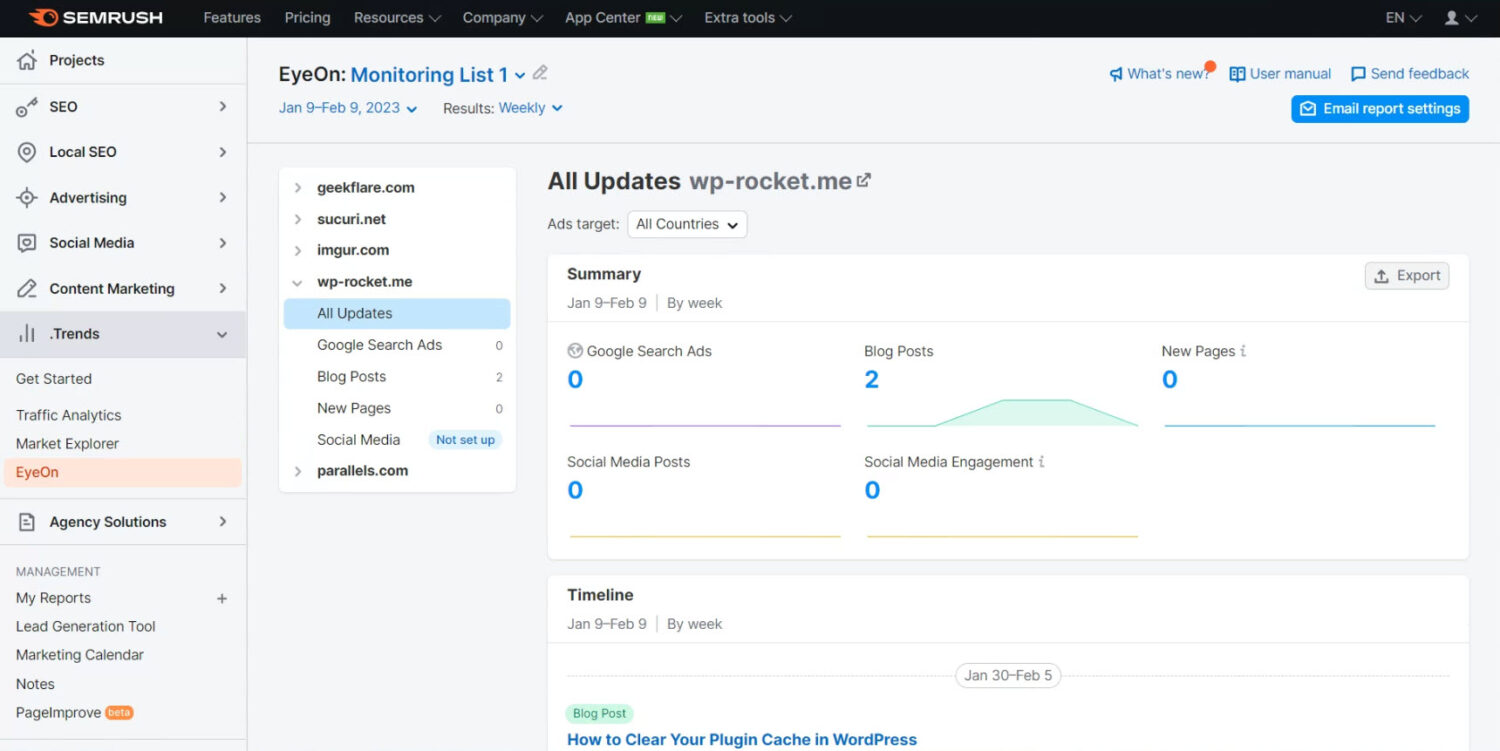The height and width of the screenshot is (751, 1500).
Task: Click the User manual book icon
Action: (1237, 74)
